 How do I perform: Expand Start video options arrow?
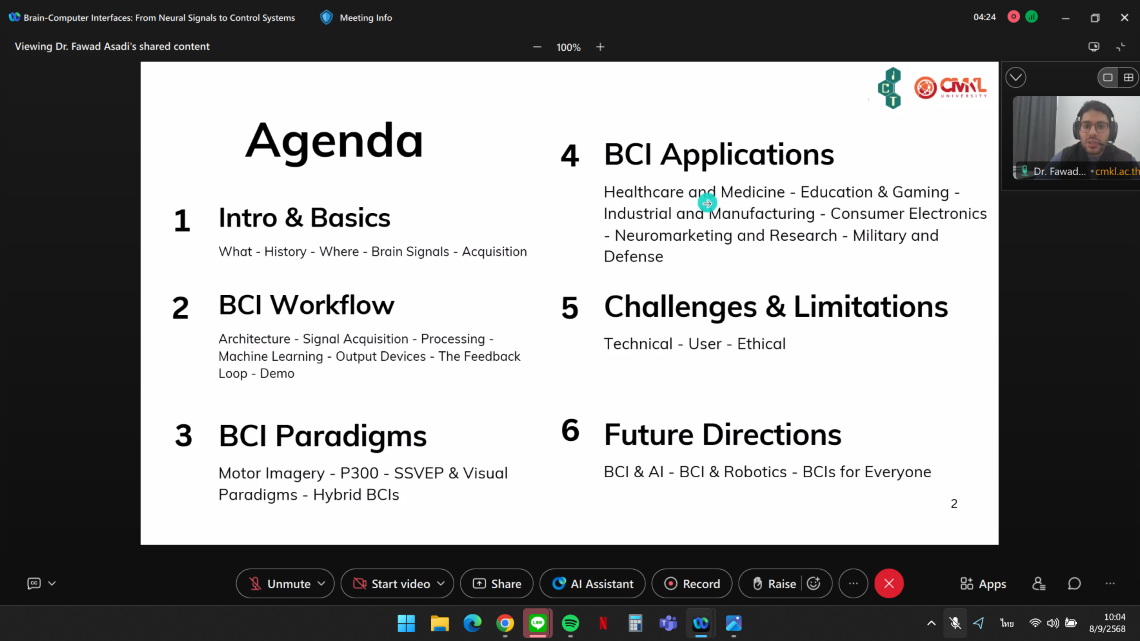coord(442,584)
